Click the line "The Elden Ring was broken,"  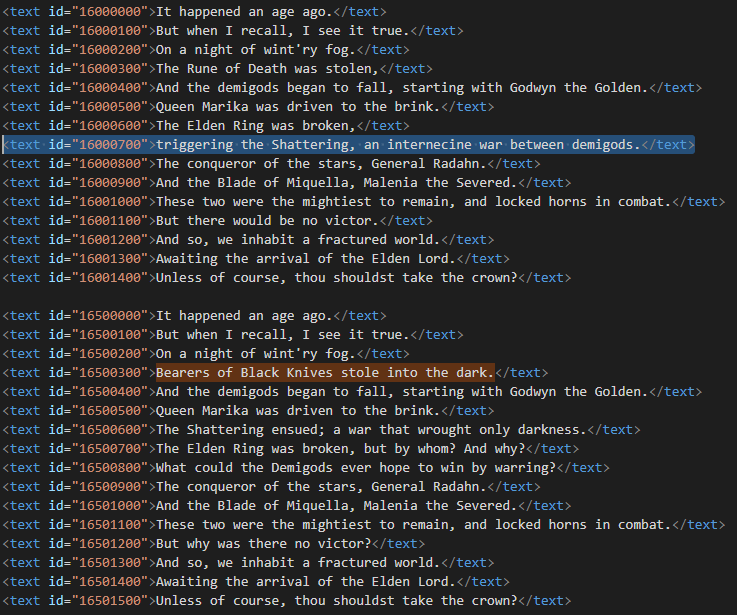pos(206,126)
